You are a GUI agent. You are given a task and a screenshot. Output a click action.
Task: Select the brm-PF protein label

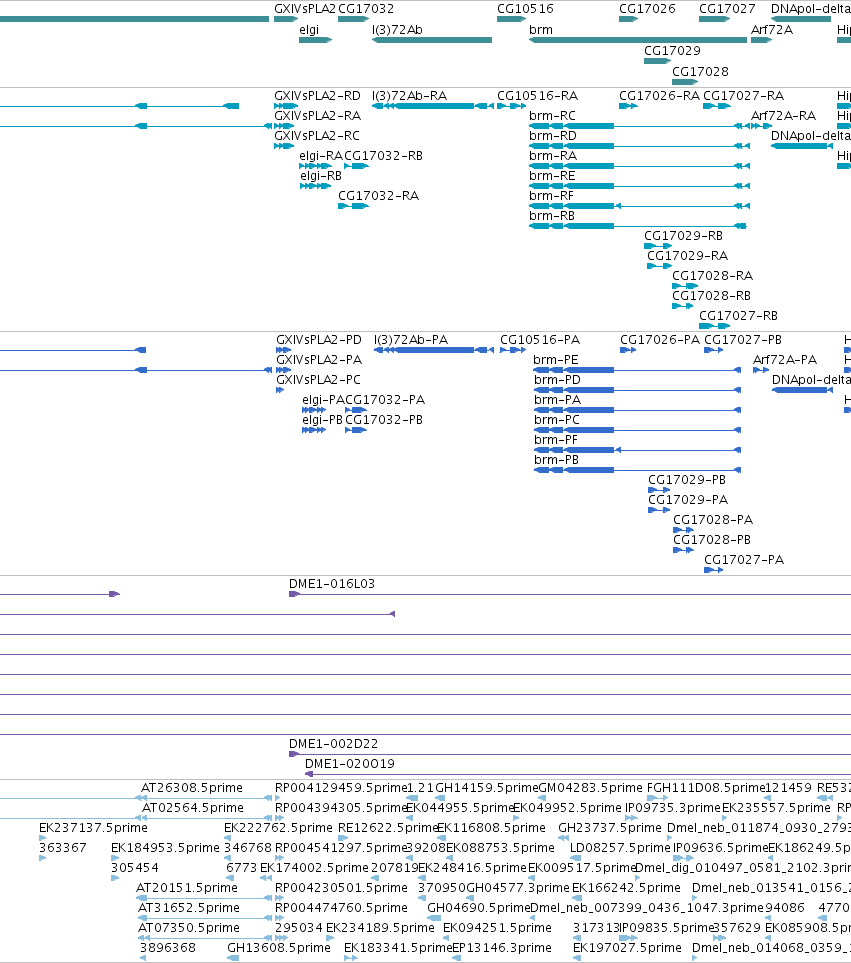[x=556, y=440]
